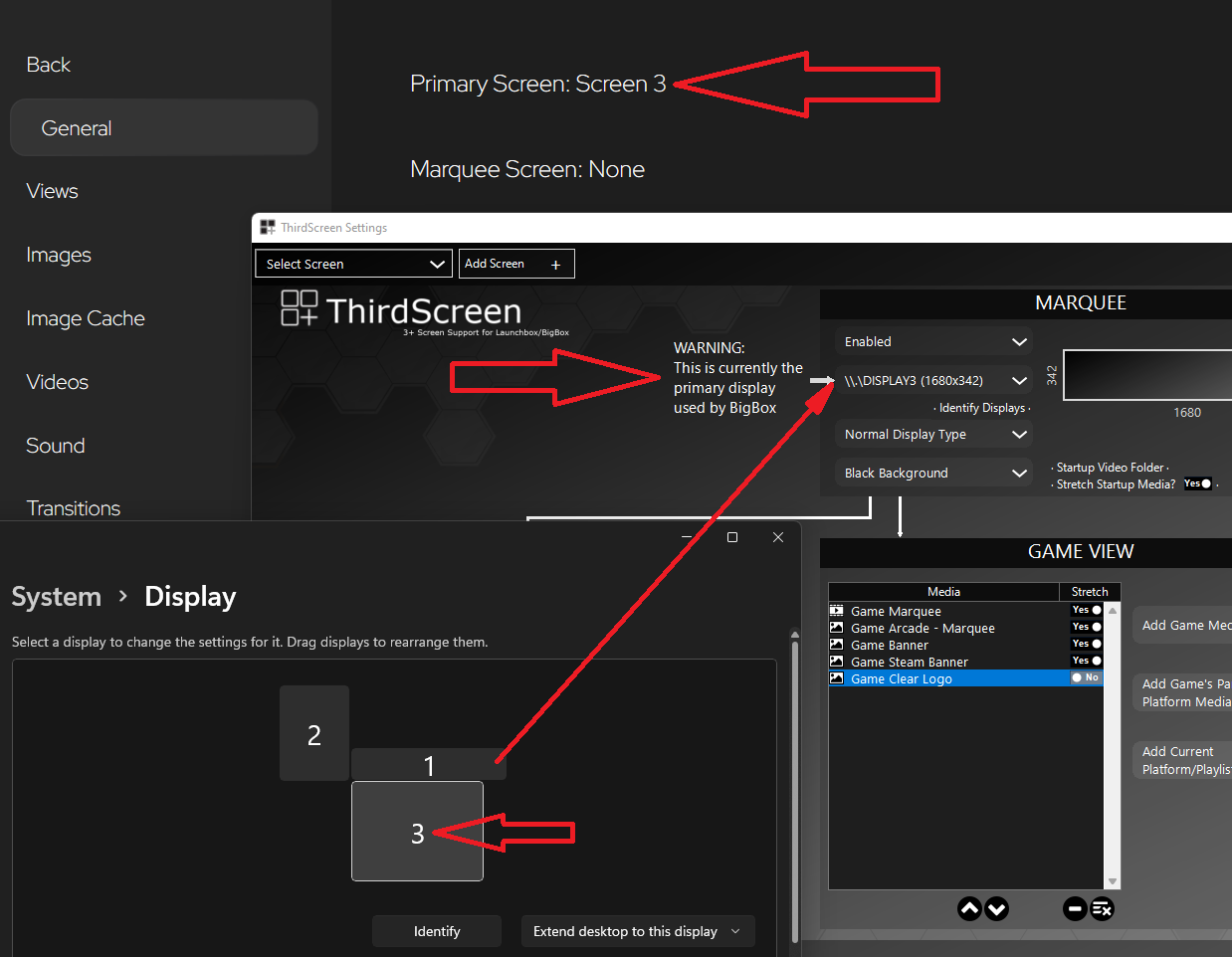Select Primary Screen: Screen 3 setting

[x=538, y=84]
